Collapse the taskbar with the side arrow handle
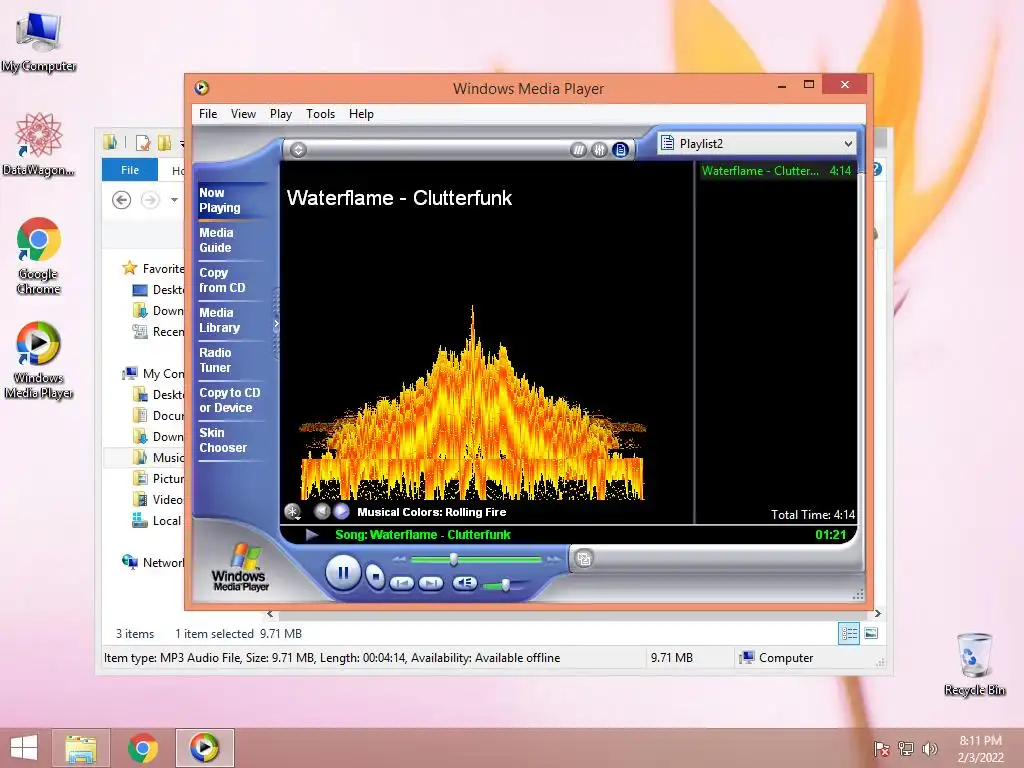Viewport: 1024px width, 768px height. pyautogui.click(x=276, y=323)
